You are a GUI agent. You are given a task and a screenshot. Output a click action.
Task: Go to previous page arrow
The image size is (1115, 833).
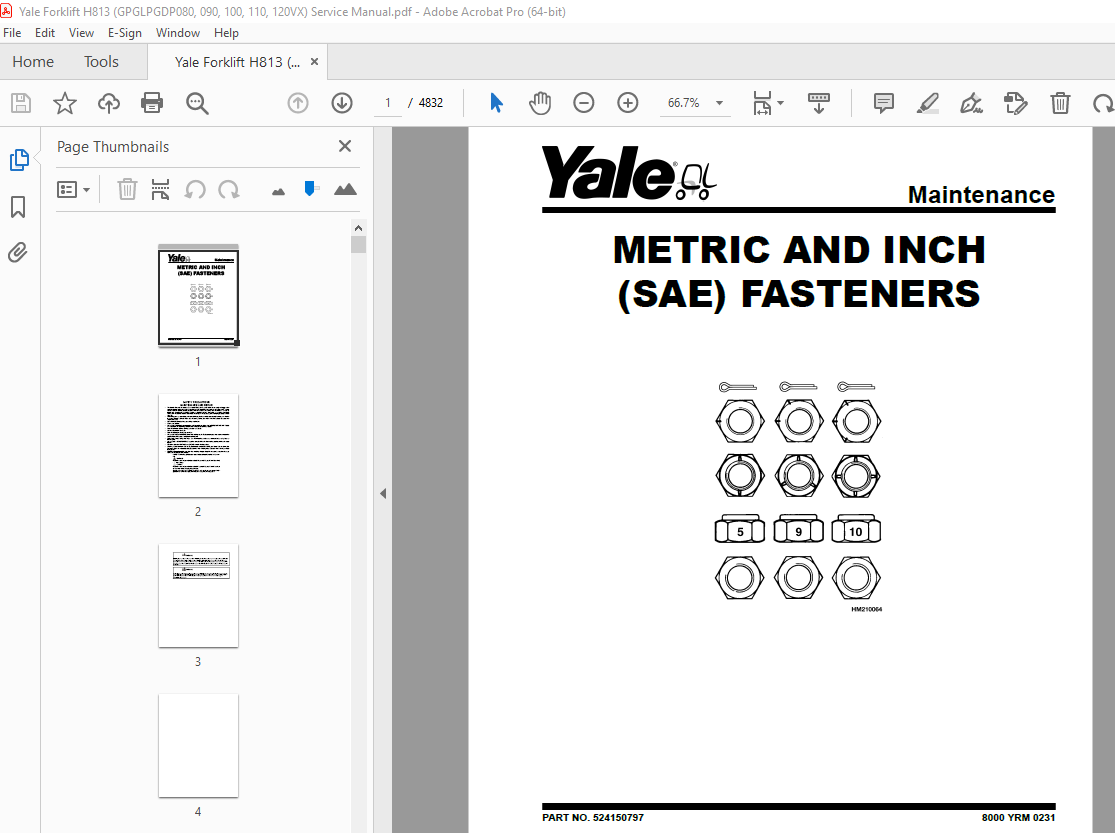298,103
